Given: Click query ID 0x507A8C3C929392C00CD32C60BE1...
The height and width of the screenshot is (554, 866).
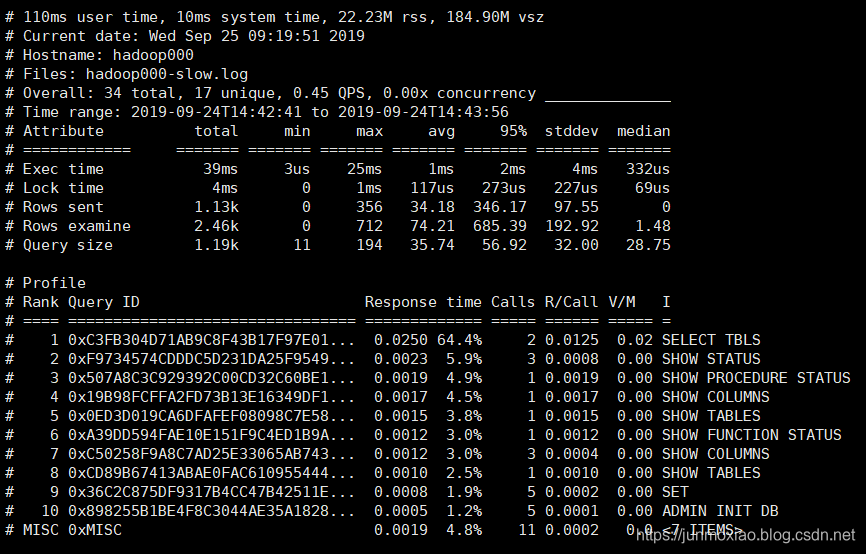Looking at the screenshot, I should (212, 378).
